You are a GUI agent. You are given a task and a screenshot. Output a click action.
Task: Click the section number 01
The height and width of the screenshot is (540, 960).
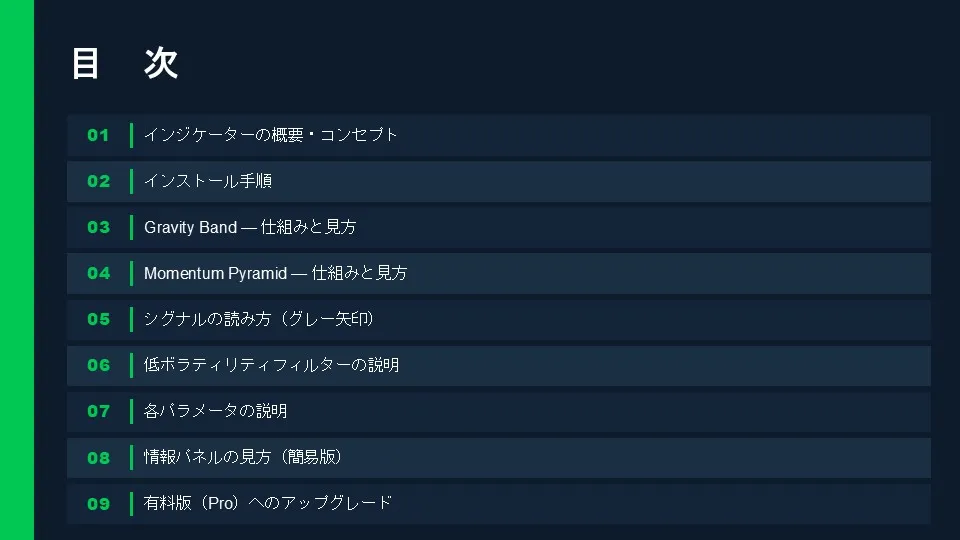click(98, 135)
